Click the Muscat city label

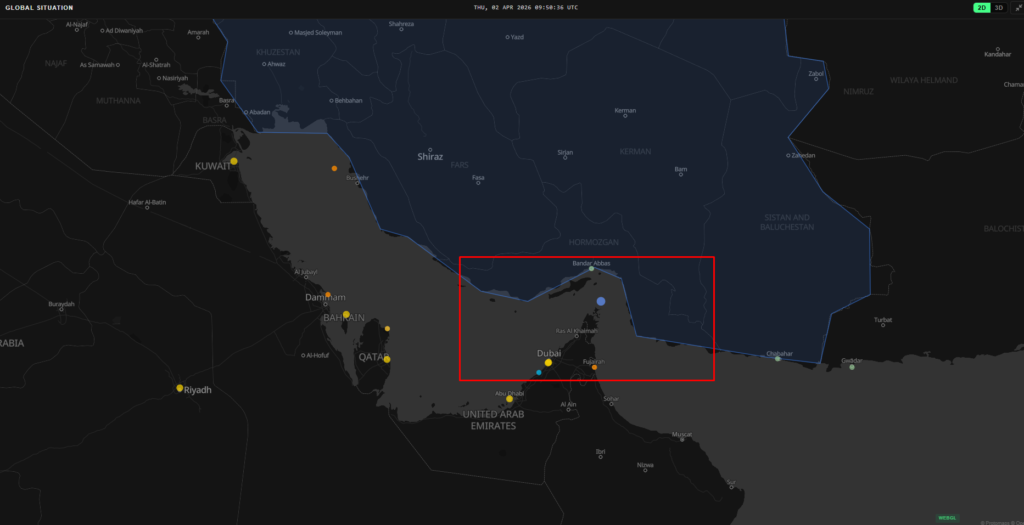681,434
